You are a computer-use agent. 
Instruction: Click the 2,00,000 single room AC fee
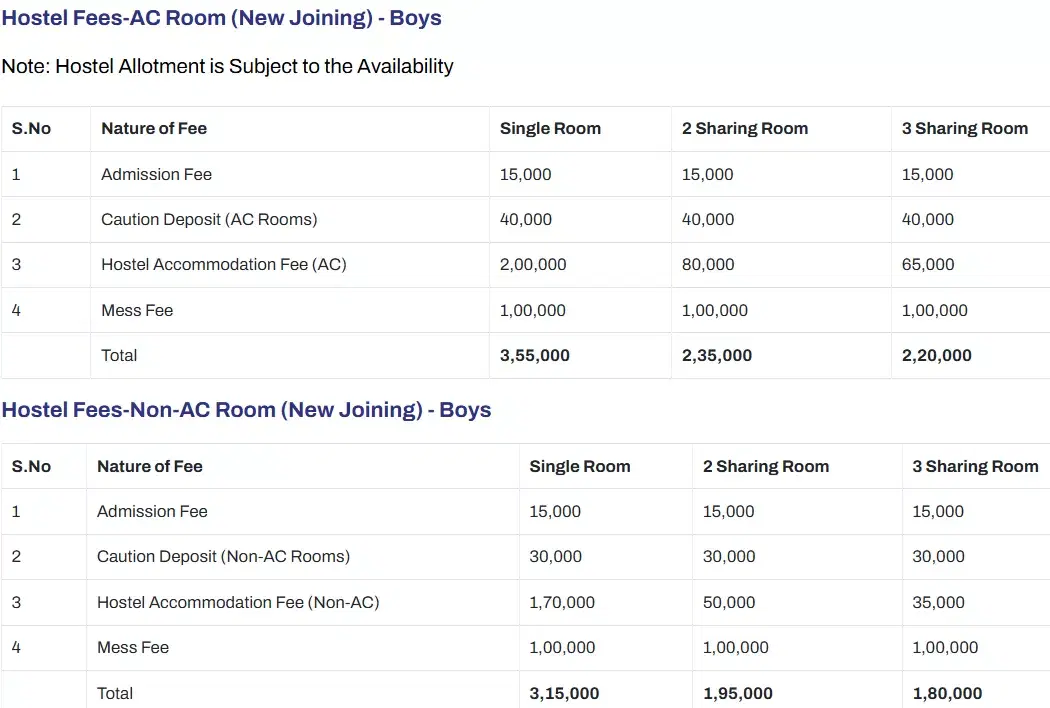point(533,265)
